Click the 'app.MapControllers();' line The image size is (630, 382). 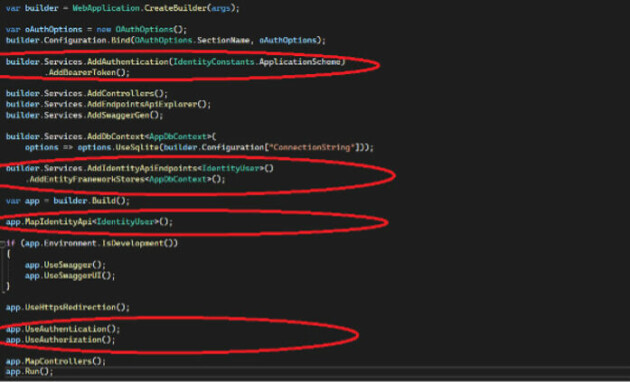56,362
